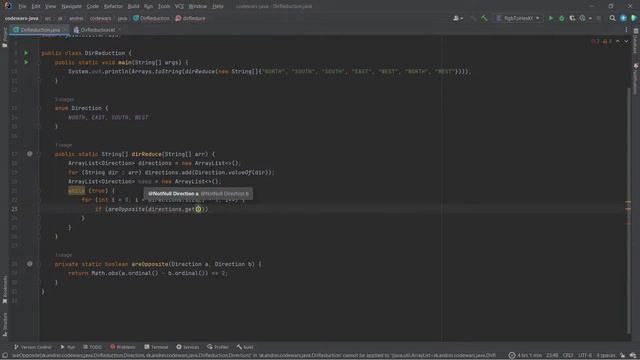Open the Profiler run icon in toolbar
This screenshot has width=640, height=360.
tap(582, 18)
